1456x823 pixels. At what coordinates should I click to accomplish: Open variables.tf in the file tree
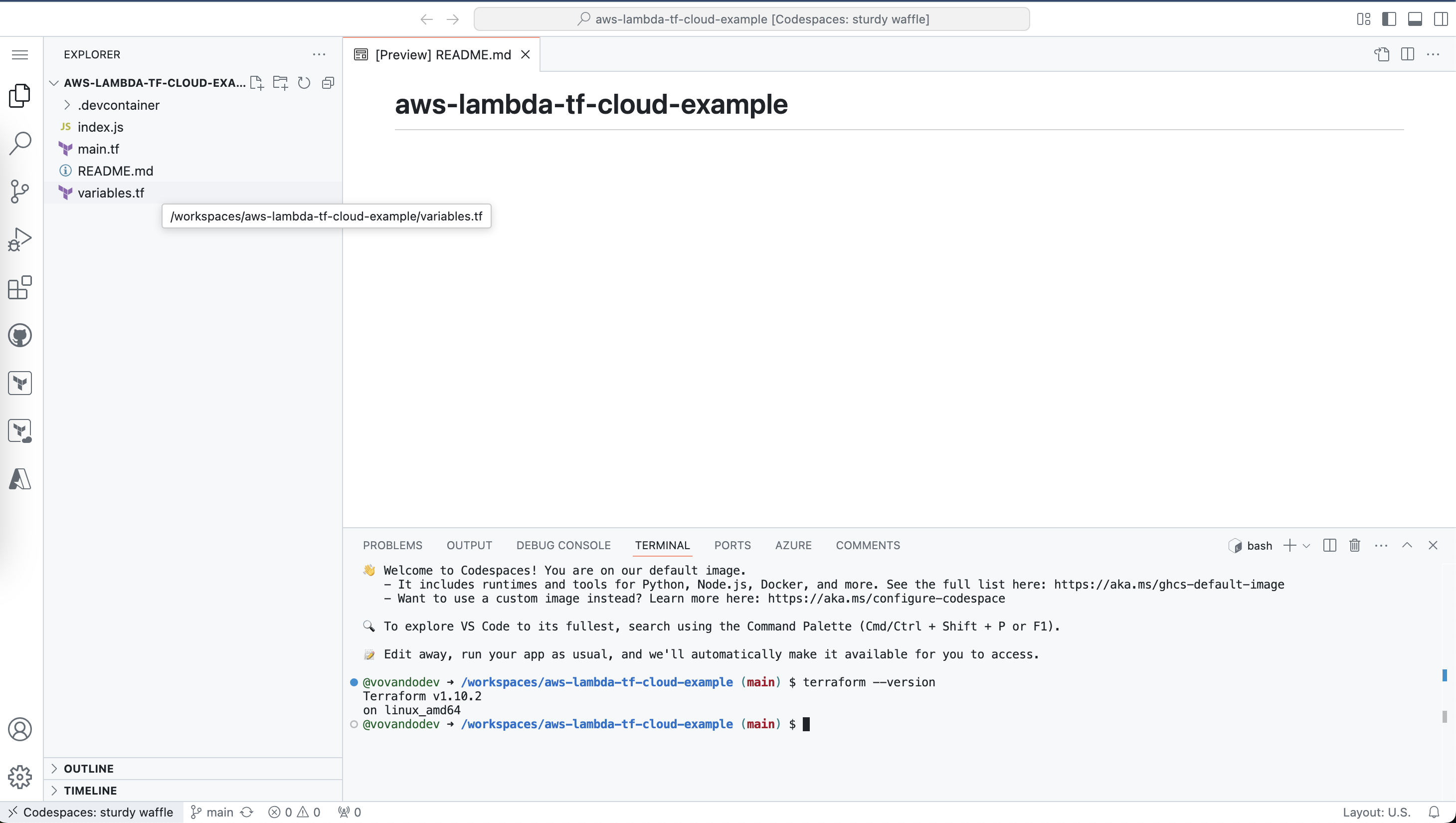coord(193,194)
